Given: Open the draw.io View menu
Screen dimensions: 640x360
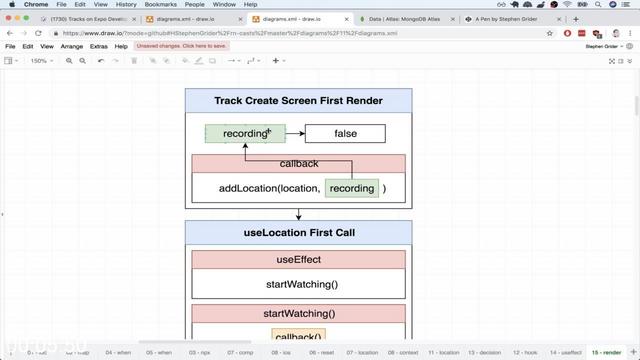Looking at the screenshot, I should [x=47, y=47].
